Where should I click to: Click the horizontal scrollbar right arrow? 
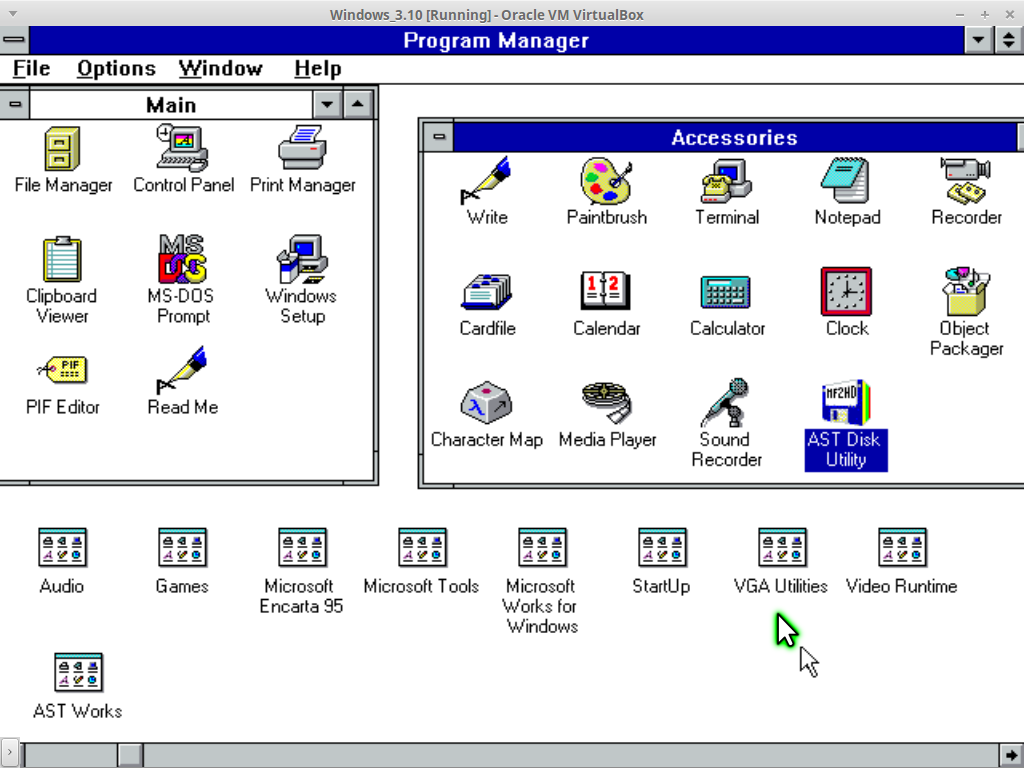(1011, 754)
